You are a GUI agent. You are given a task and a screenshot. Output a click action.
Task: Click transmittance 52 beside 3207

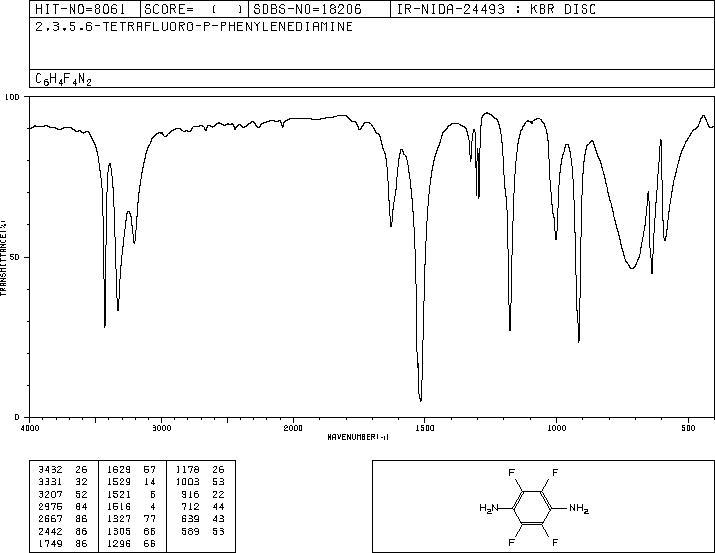click(x=81, y=494)
